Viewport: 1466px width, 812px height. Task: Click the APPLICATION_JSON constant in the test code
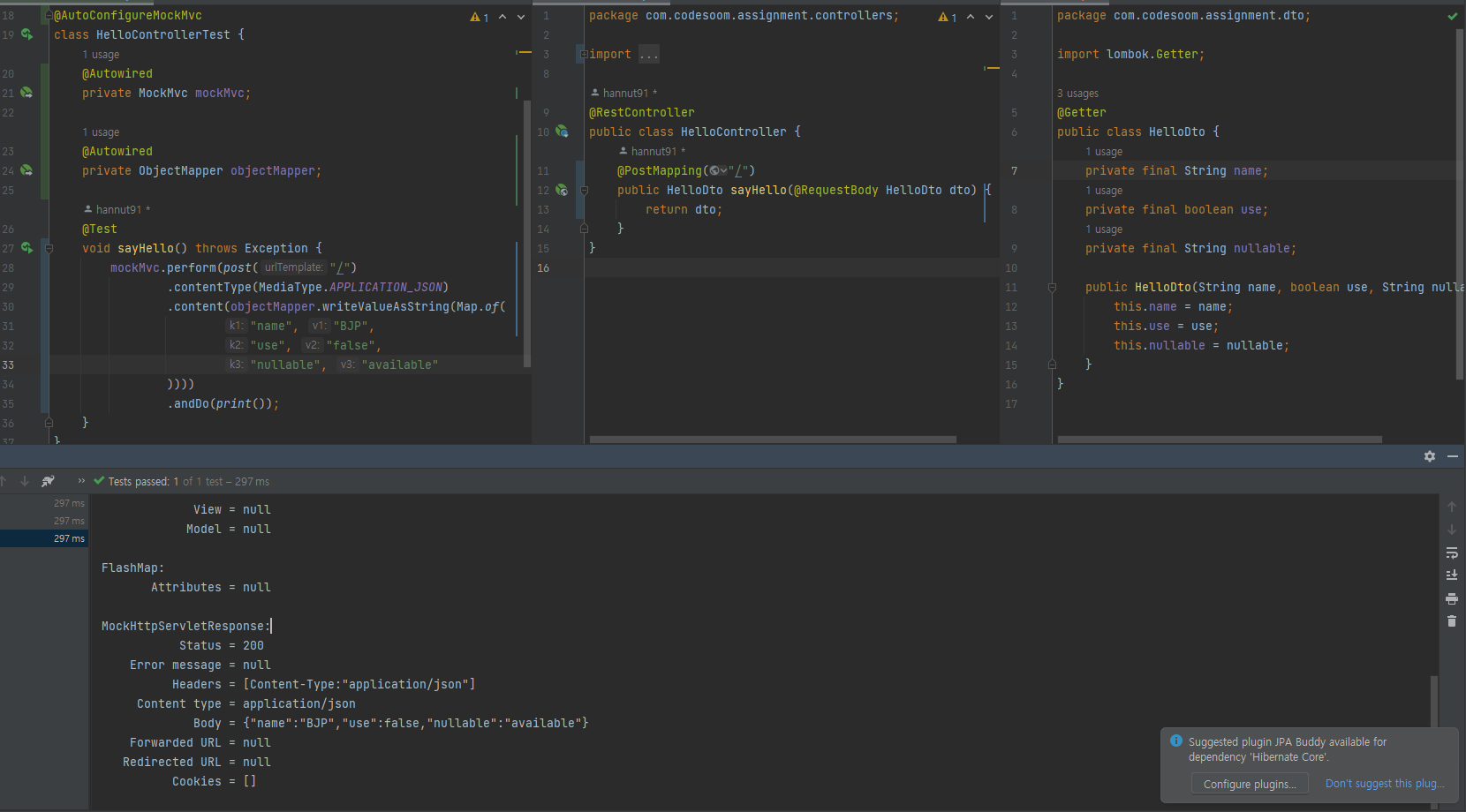[386, 288]
